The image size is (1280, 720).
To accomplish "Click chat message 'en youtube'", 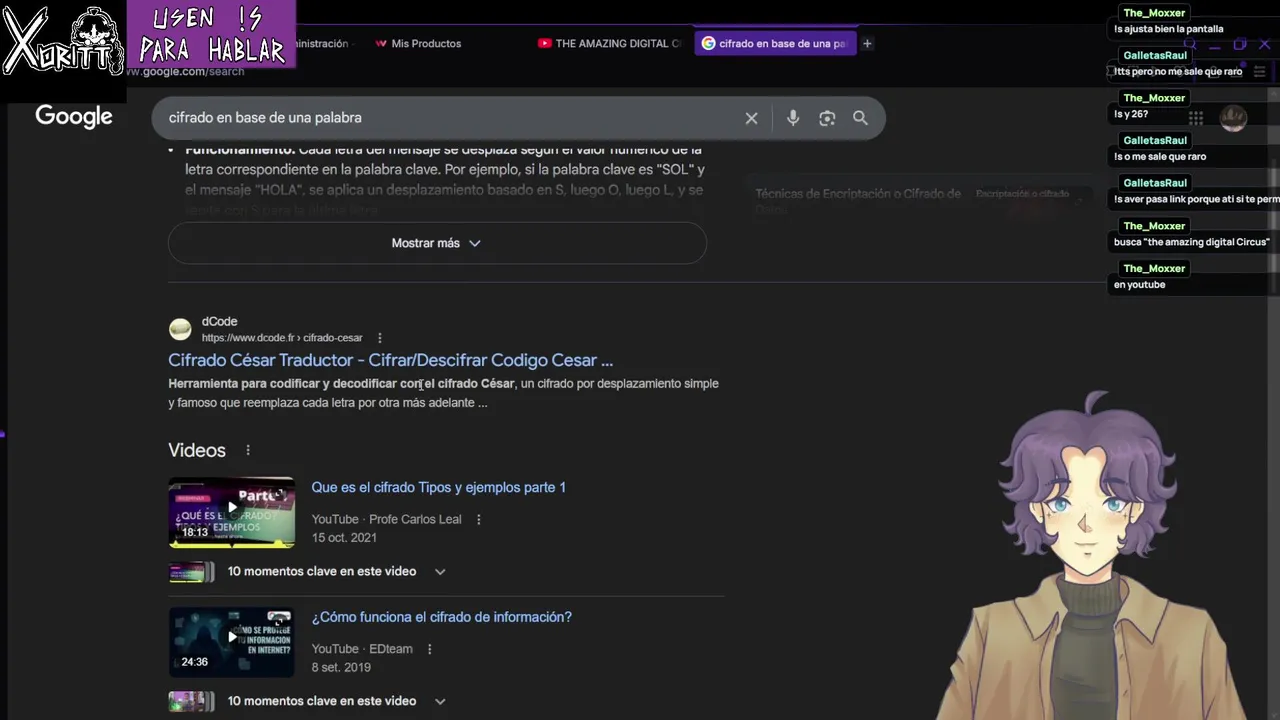I will coord(1139,284).
